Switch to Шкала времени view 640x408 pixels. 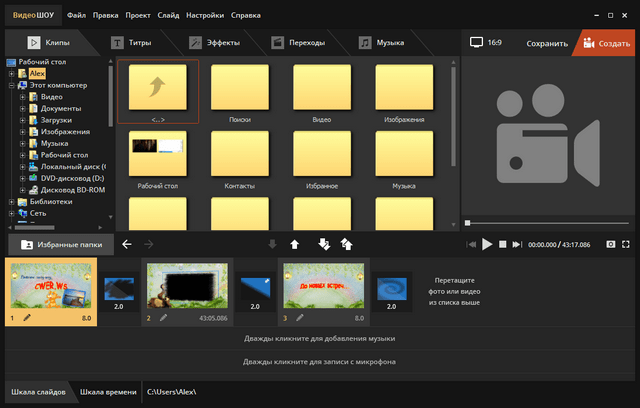[108, 392]
